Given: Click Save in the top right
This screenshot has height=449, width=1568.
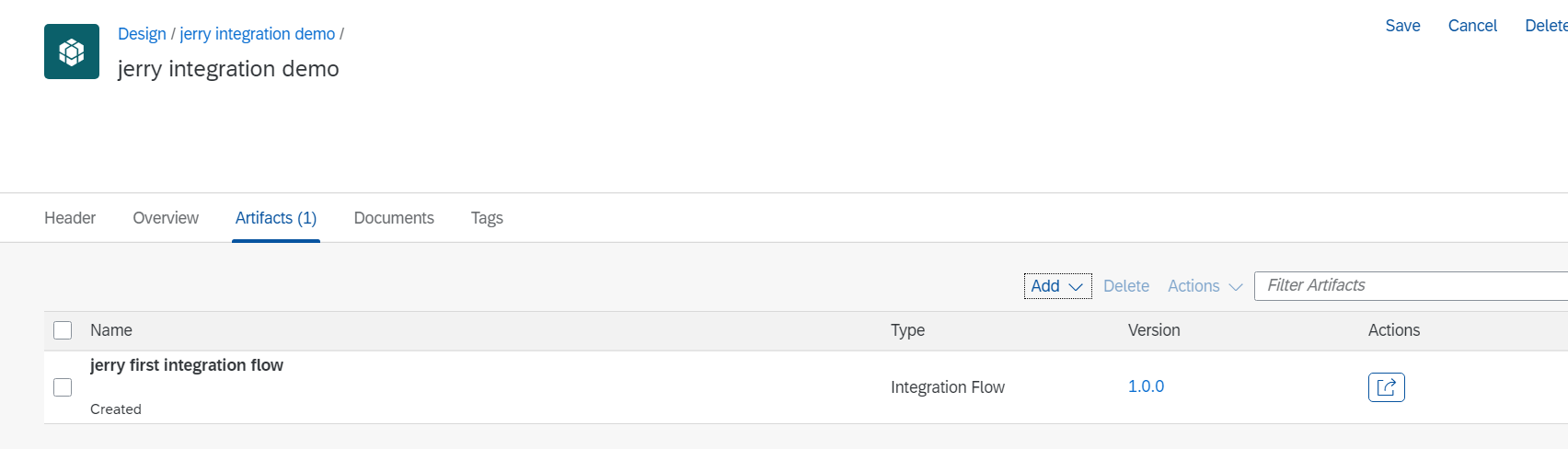Looking at the screenshot, I should coord(1402,26).
